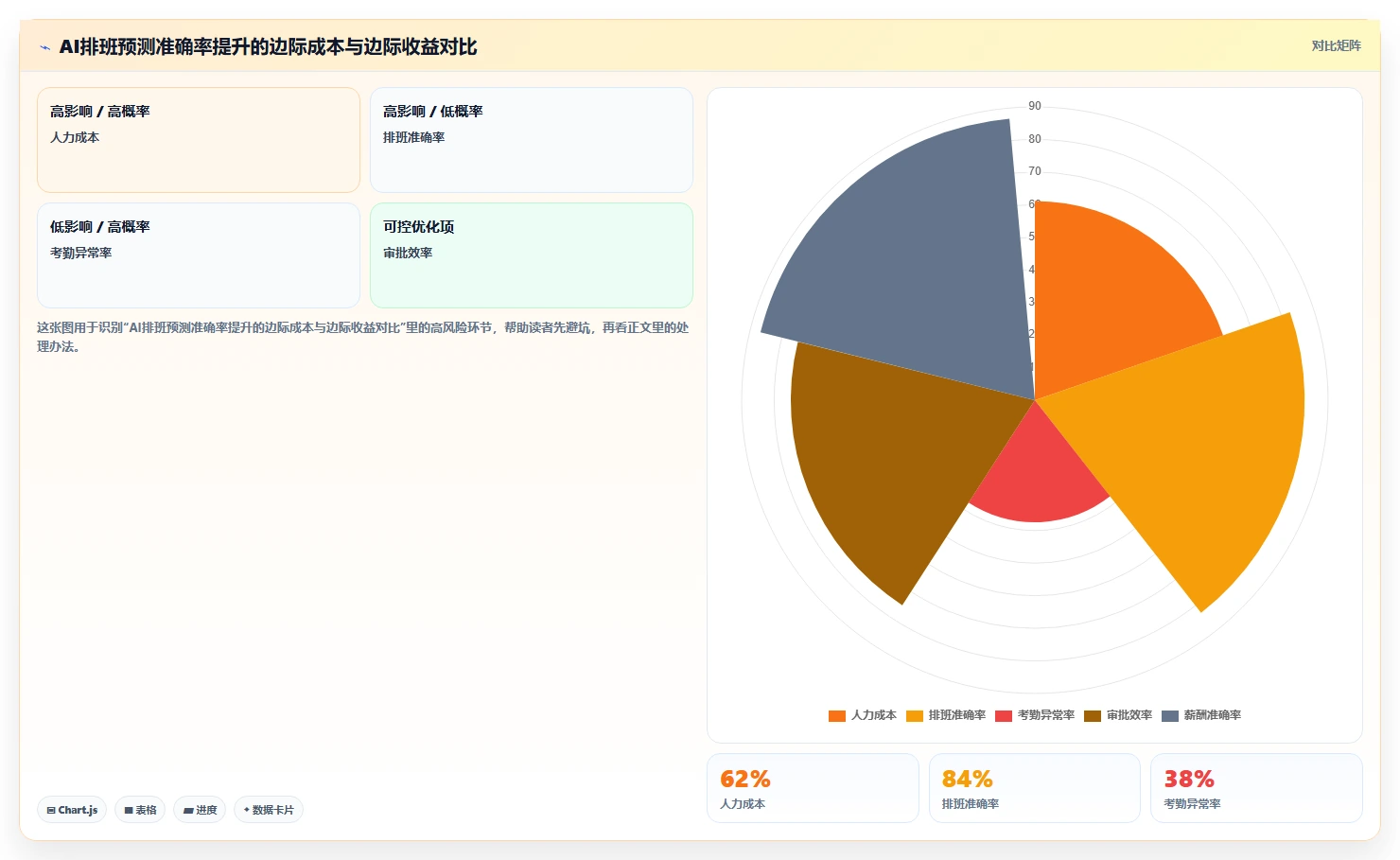Click the 表格 tag chip
Screen dimensions: 1400x860
pyautogui.click(x=140, y=810)
